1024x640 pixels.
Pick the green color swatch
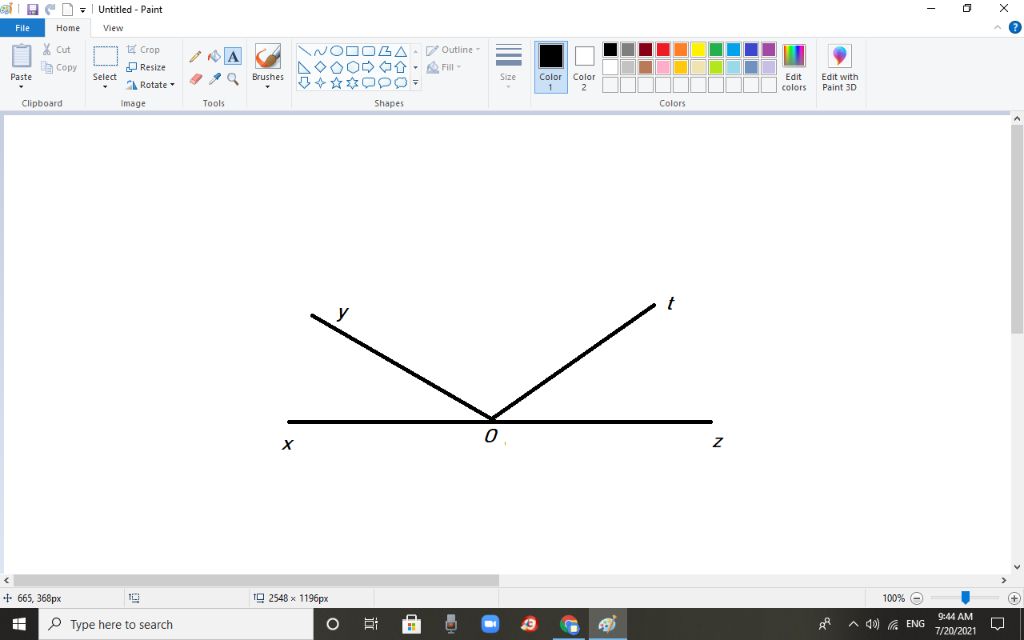[x=716, y=50]
